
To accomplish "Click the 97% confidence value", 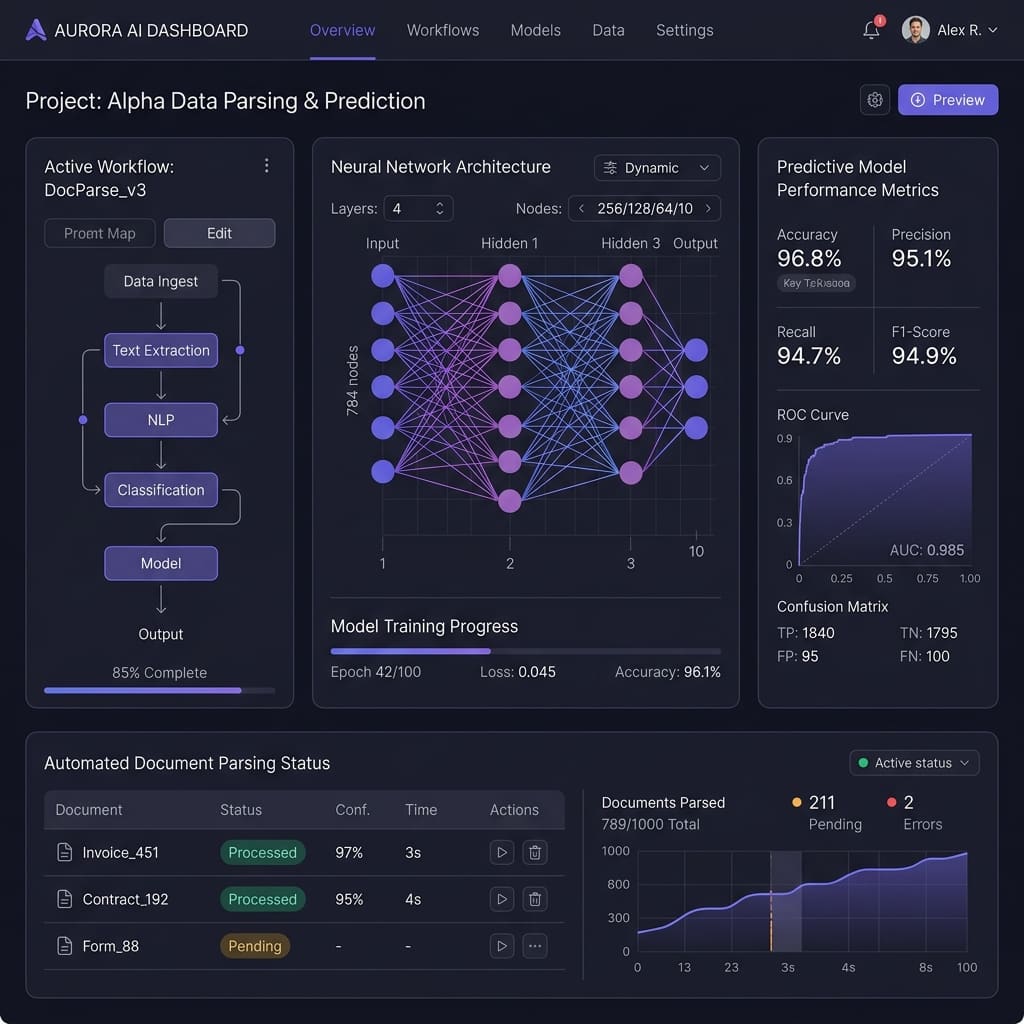I will click(x=349, y=852).
